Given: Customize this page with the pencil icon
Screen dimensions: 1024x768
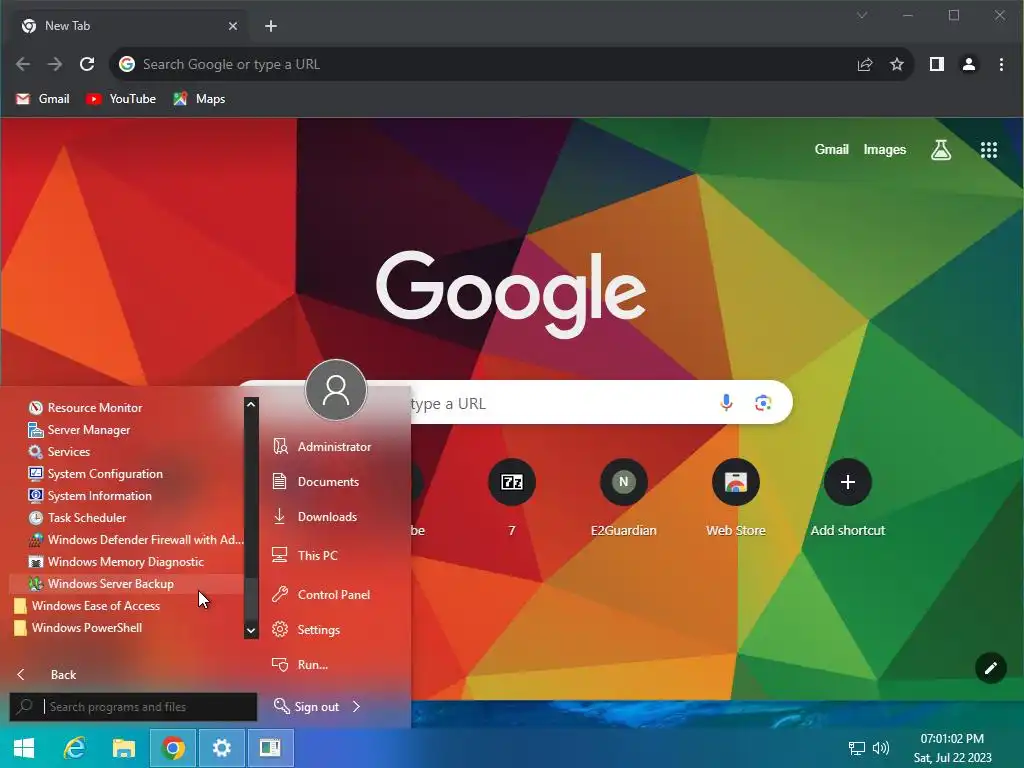Looking at the screenshot, I should tap(991, 668).
